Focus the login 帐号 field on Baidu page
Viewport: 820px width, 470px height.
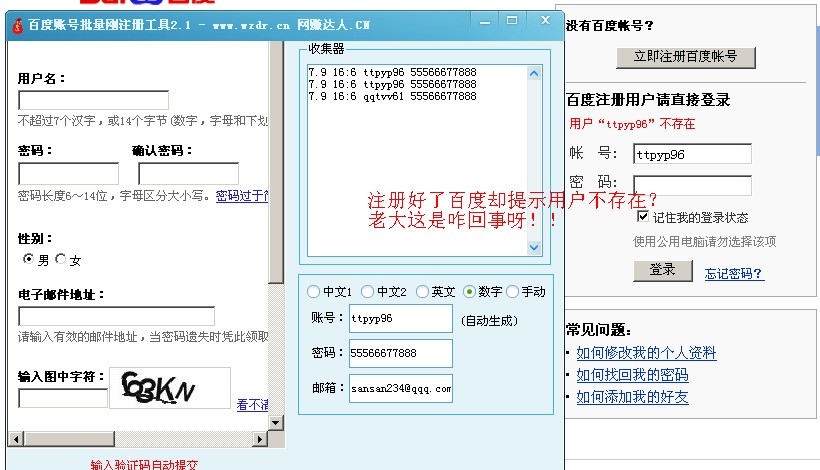click(692, 154)
